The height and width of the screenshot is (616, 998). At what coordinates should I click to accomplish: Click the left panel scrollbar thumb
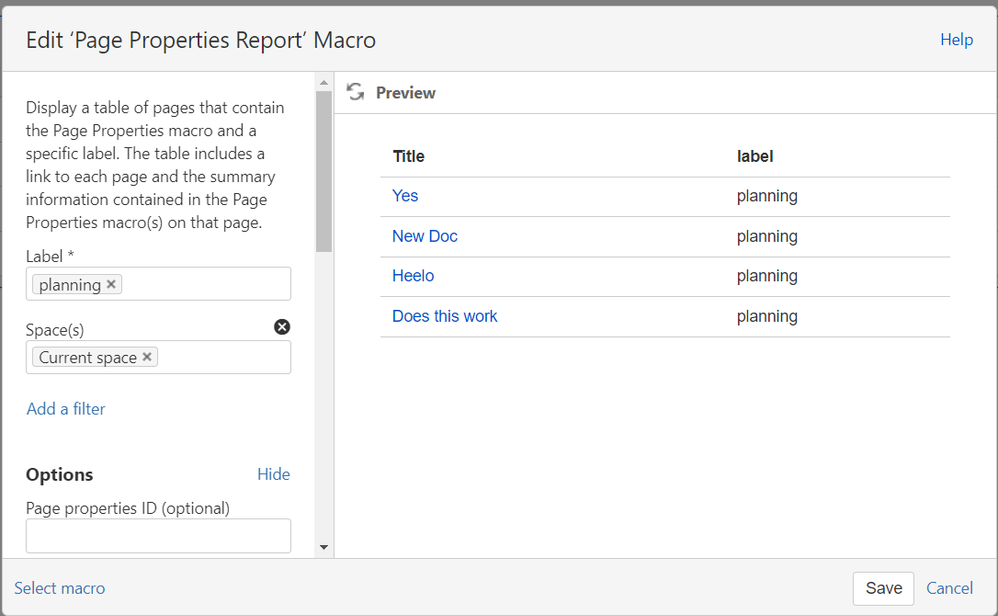[323, 170]
